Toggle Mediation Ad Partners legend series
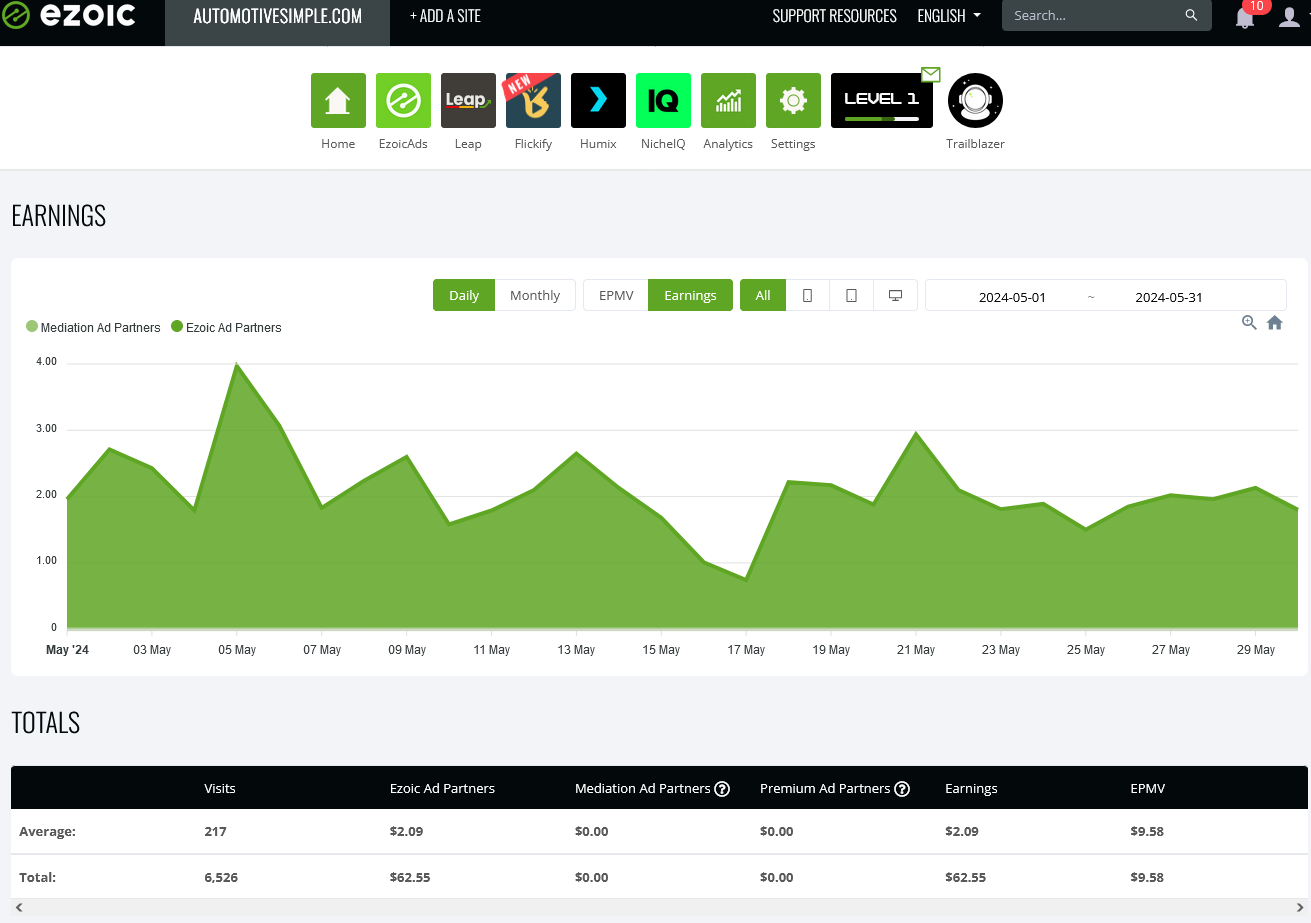Viewport: 1311px width, 923px height. tap(93, 327)
